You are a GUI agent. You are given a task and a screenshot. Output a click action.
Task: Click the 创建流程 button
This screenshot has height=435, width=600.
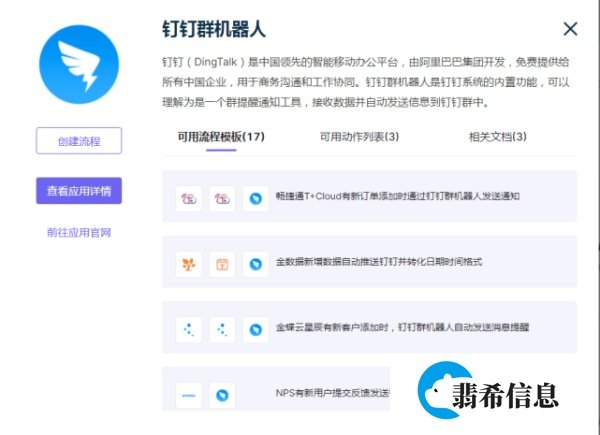click(79, 141)
